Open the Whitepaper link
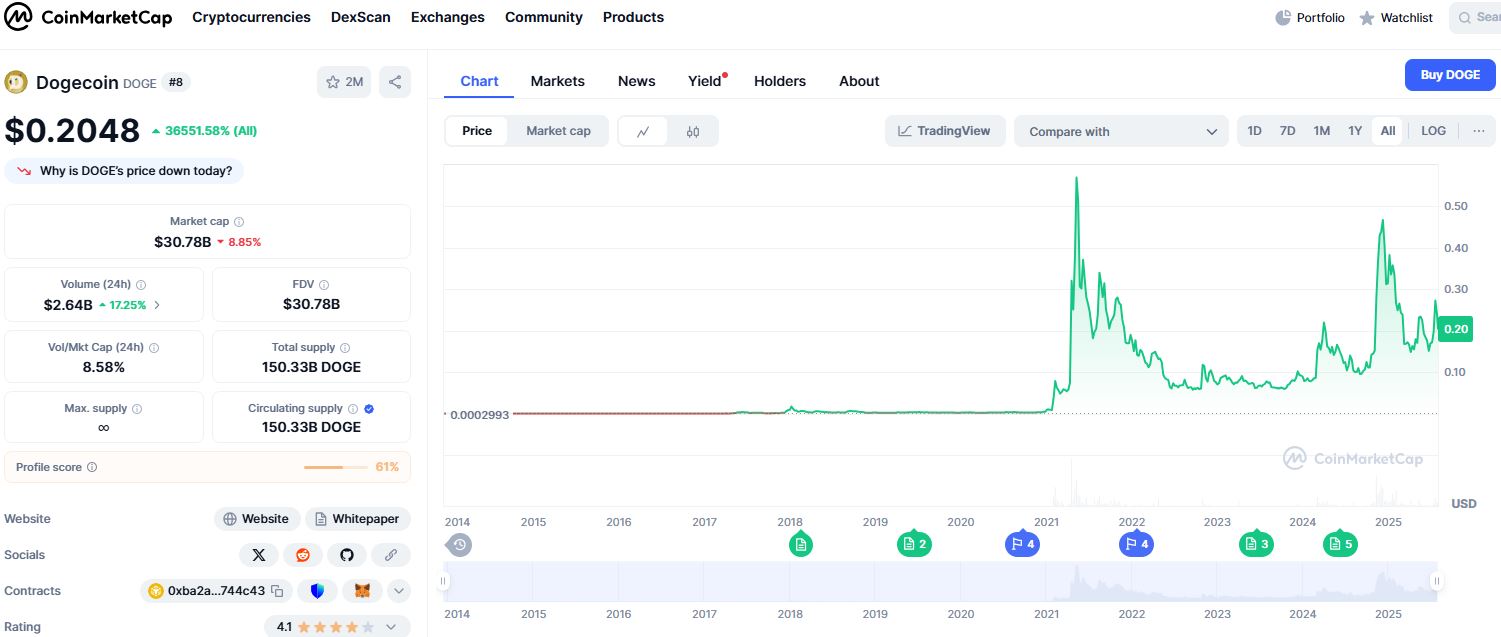Viewport: 1501px width, 637px height. point(357,519)
